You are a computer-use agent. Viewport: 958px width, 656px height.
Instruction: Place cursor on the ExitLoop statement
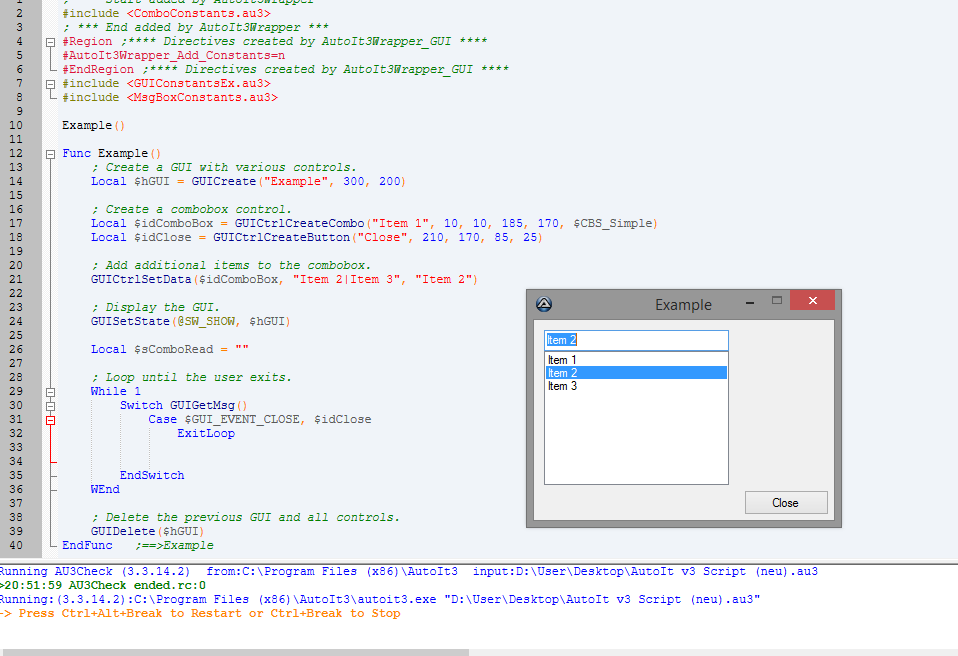206,434
